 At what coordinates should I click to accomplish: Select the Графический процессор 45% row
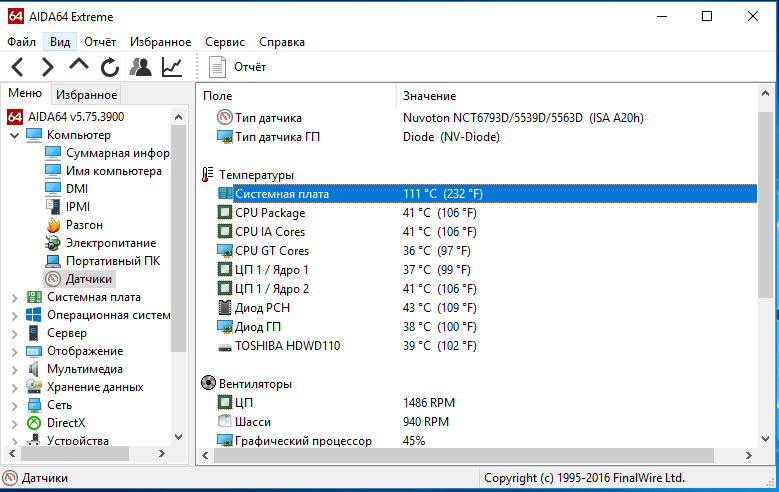[487, 441]
